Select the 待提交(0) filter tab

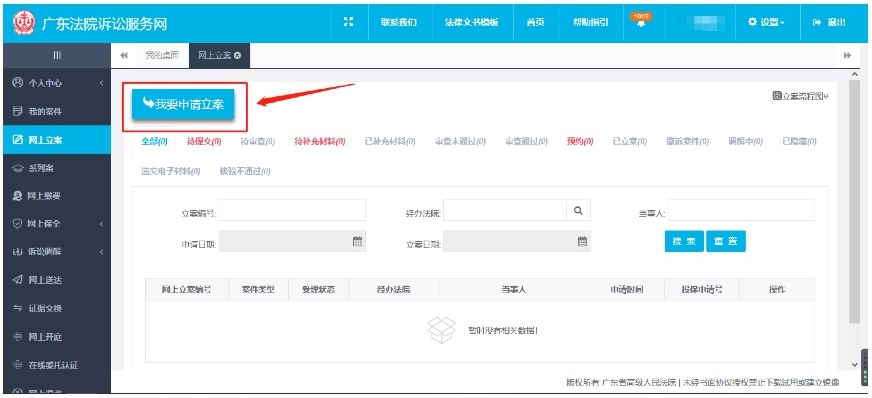click(x=204, y=142)
